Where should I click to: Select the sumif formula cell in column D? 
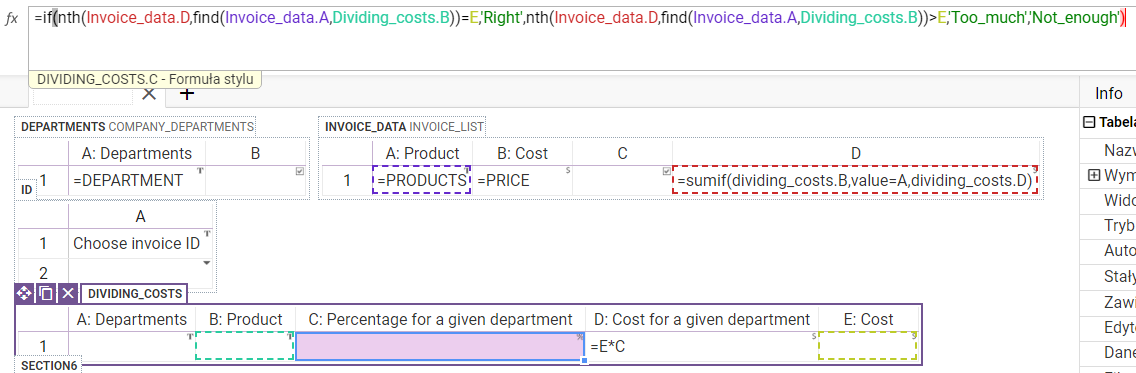coord(856,180)
